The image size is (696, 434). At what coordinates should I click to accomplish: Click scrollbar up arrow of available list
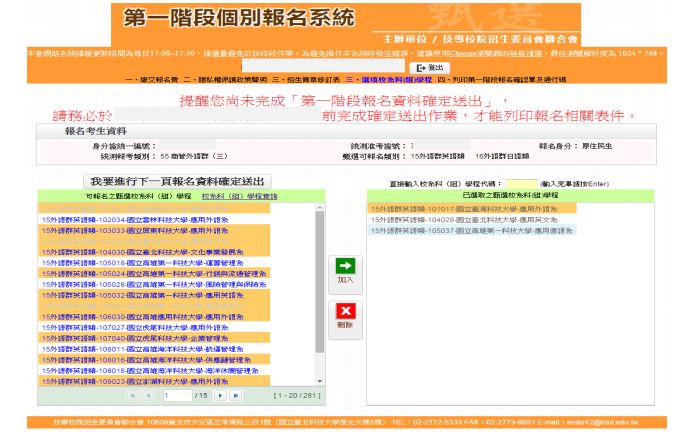320,207
